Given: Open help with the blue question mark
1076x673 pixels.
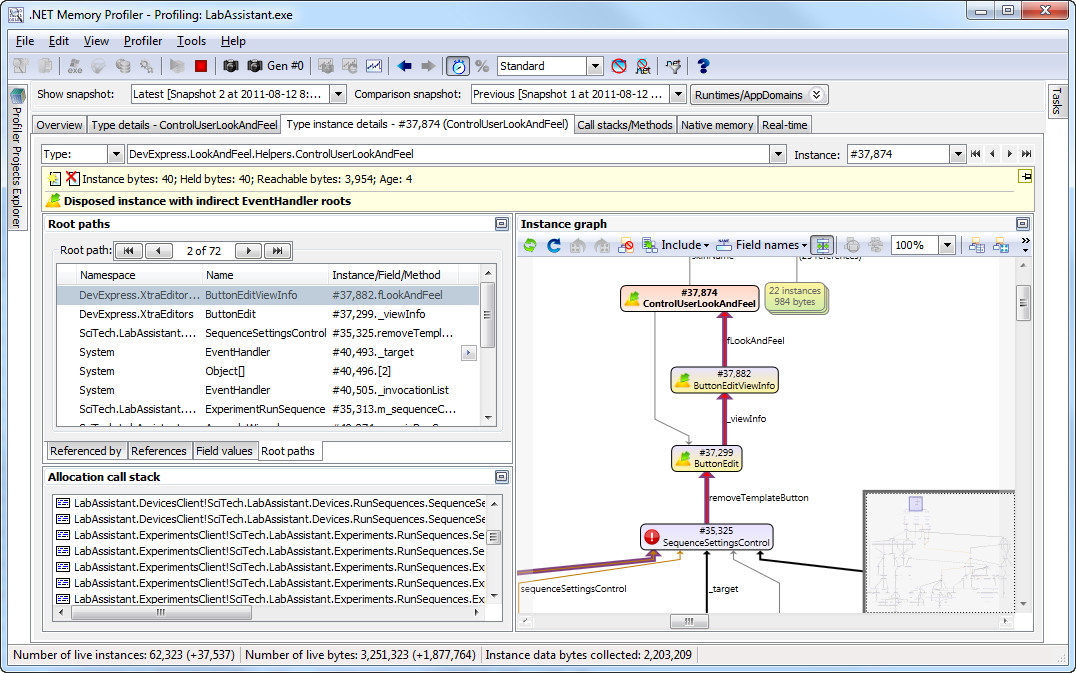Looking at the screenshot, I should point(703,66).
